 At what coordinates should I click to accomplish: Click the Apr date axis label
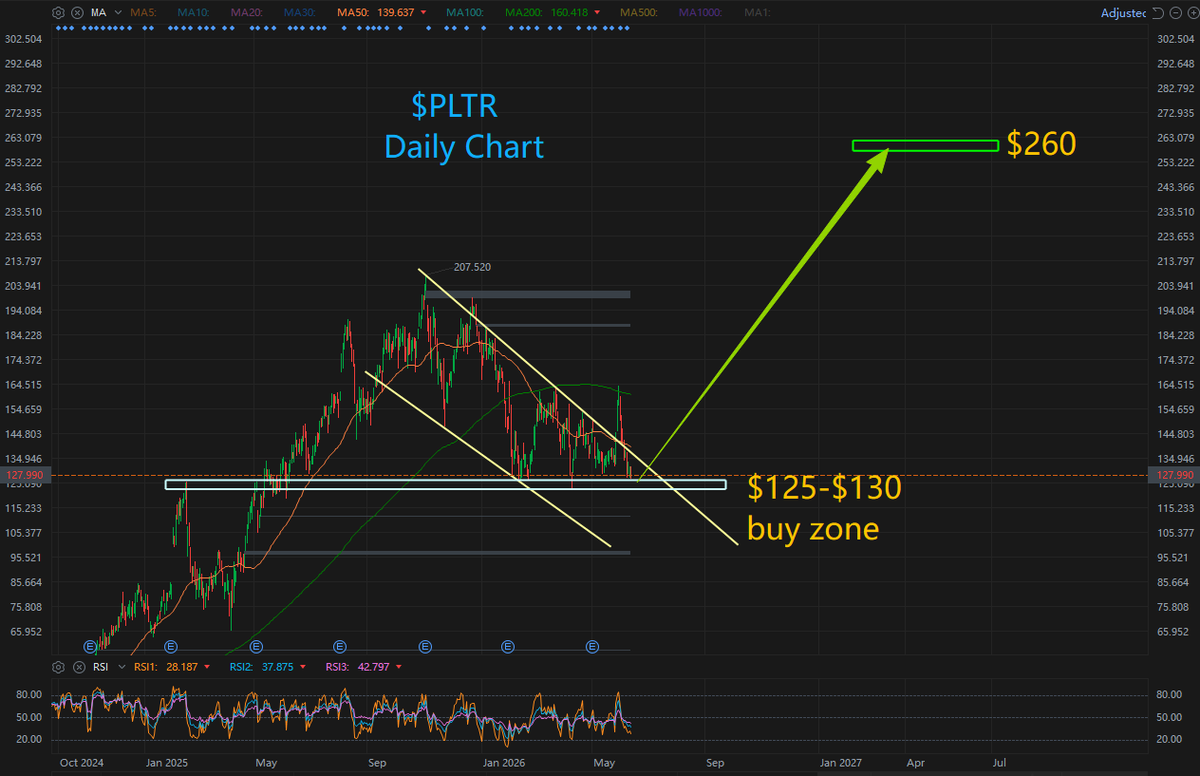tap(915, 762)
